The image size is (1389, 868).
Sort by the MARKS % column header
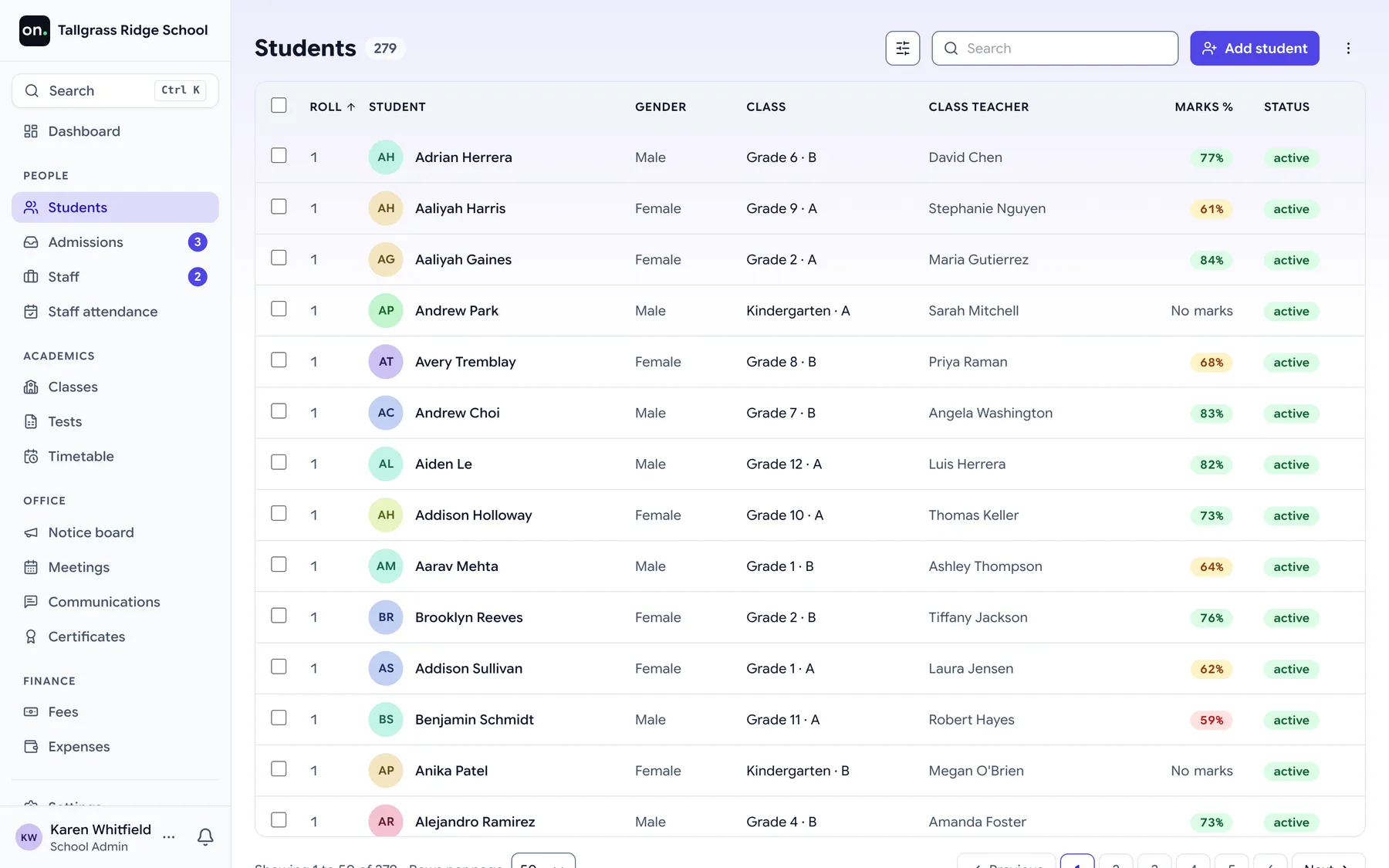(1204, 106)
